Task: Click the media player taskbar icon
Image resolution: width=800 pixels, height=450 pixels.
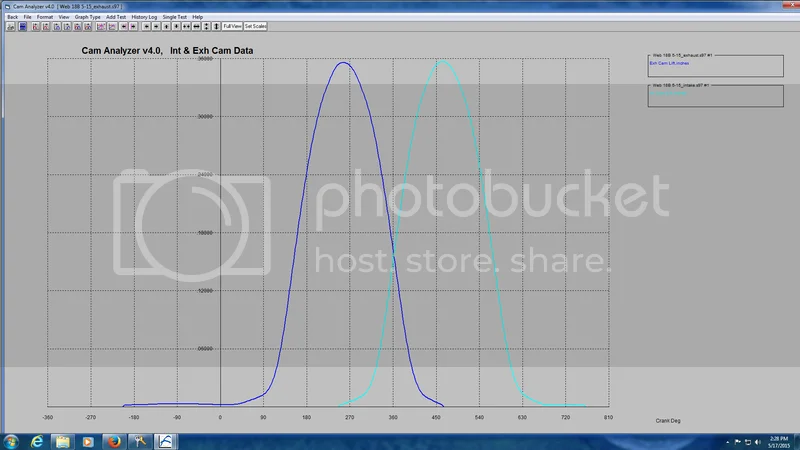Action: tap(88, 441)
